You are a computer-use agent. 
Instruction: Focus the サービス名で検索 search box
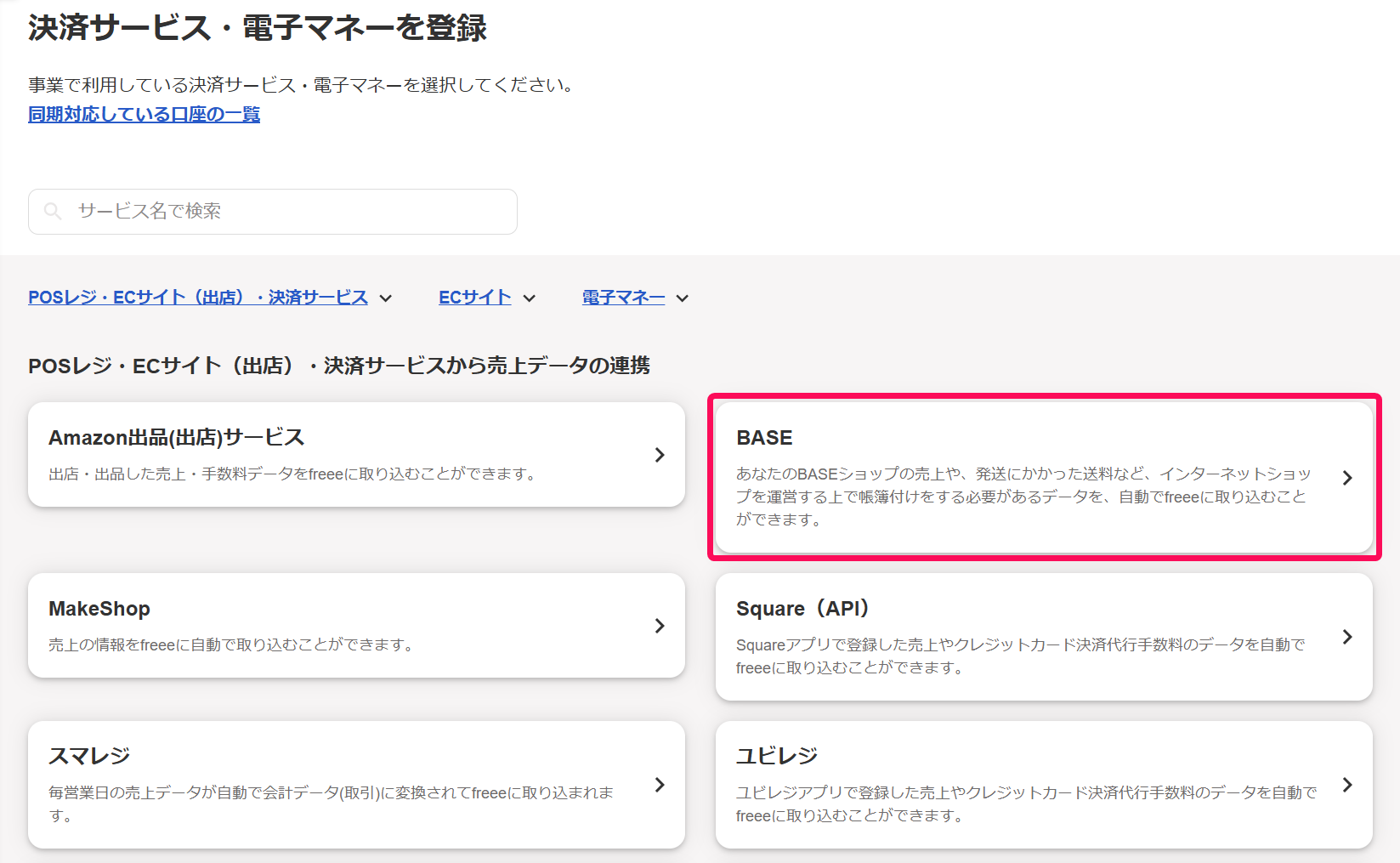273,212
